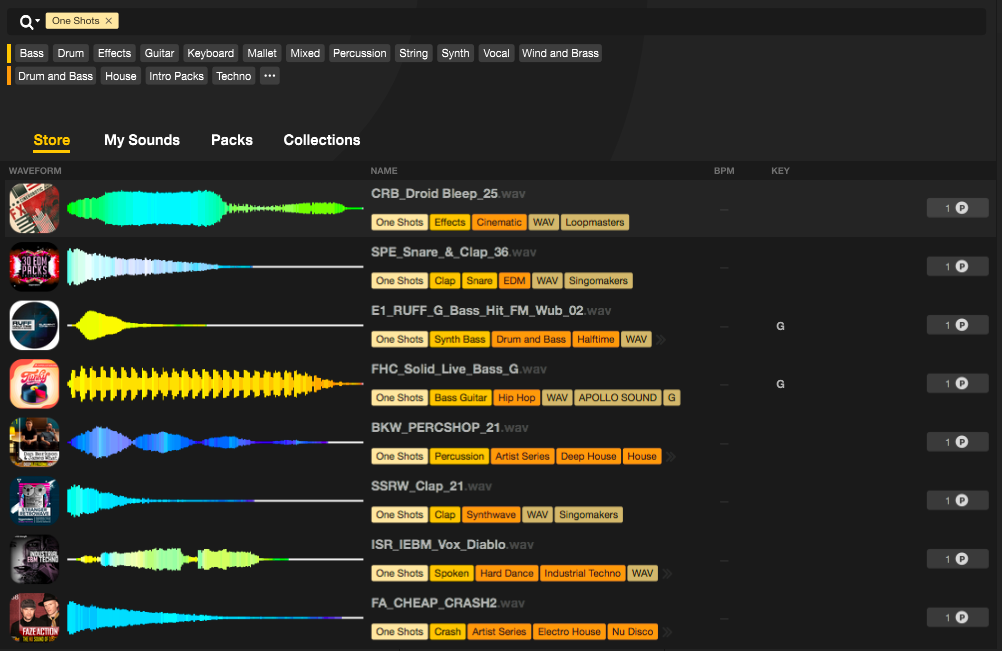1002x651 pixels.
Task: Click the BPM column header
Action: pos(724,171)
